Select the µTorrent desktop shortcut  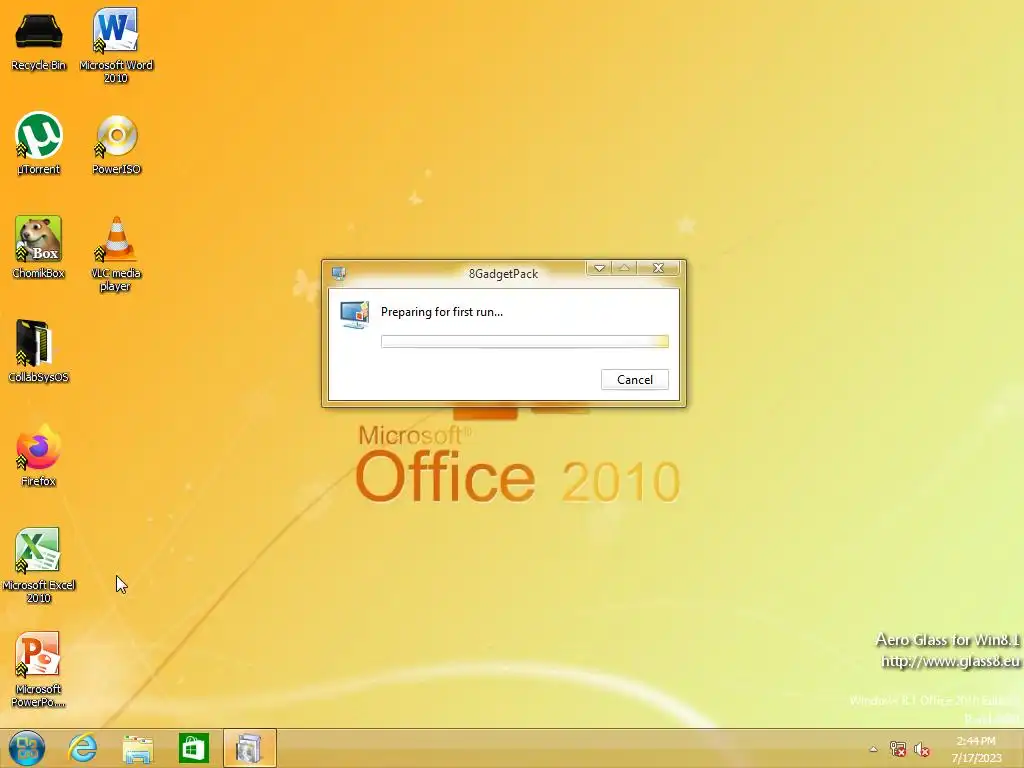tap(39, 144)
